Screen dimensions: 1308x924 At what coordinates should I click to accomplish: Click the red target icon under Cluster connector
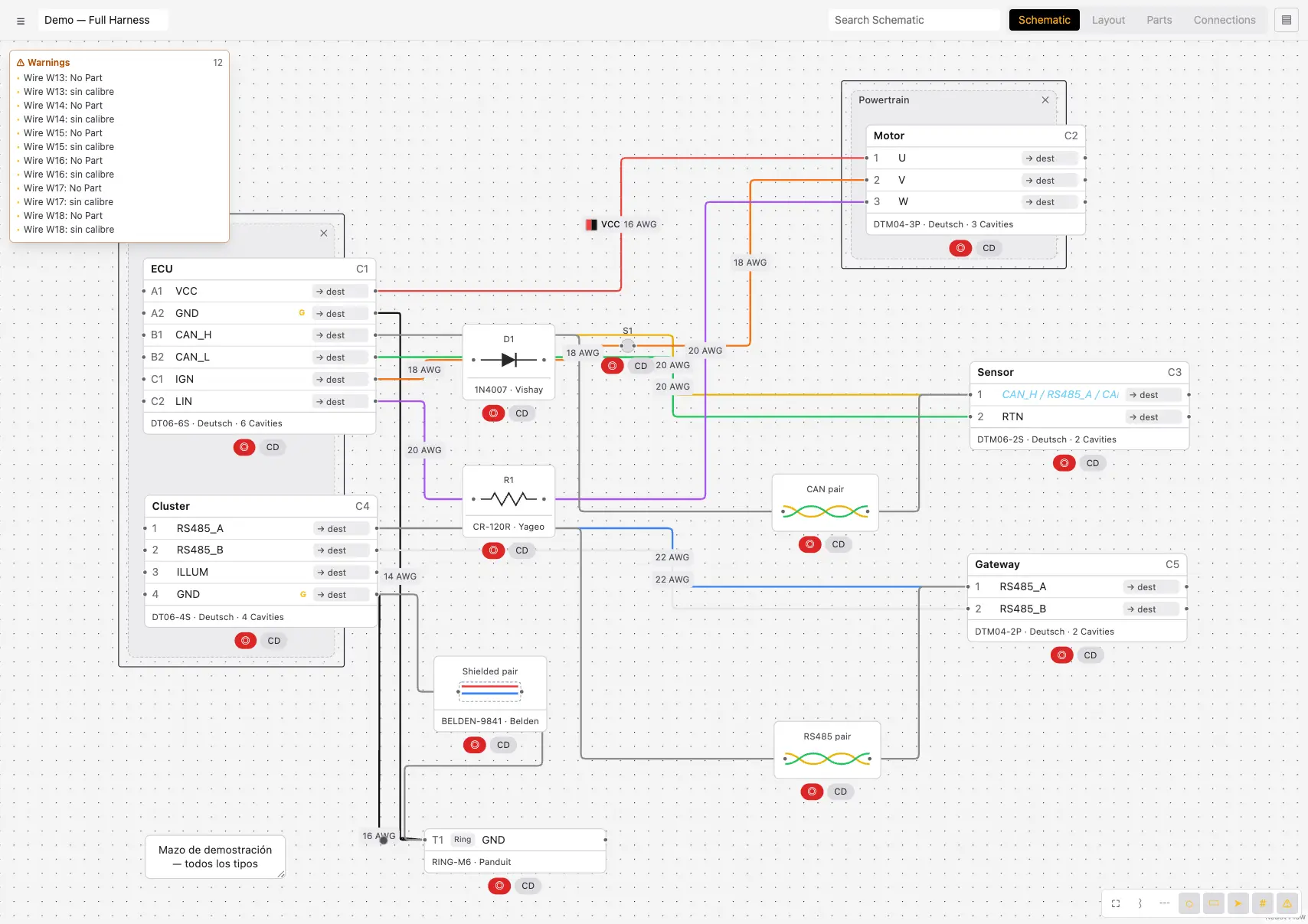246,641
